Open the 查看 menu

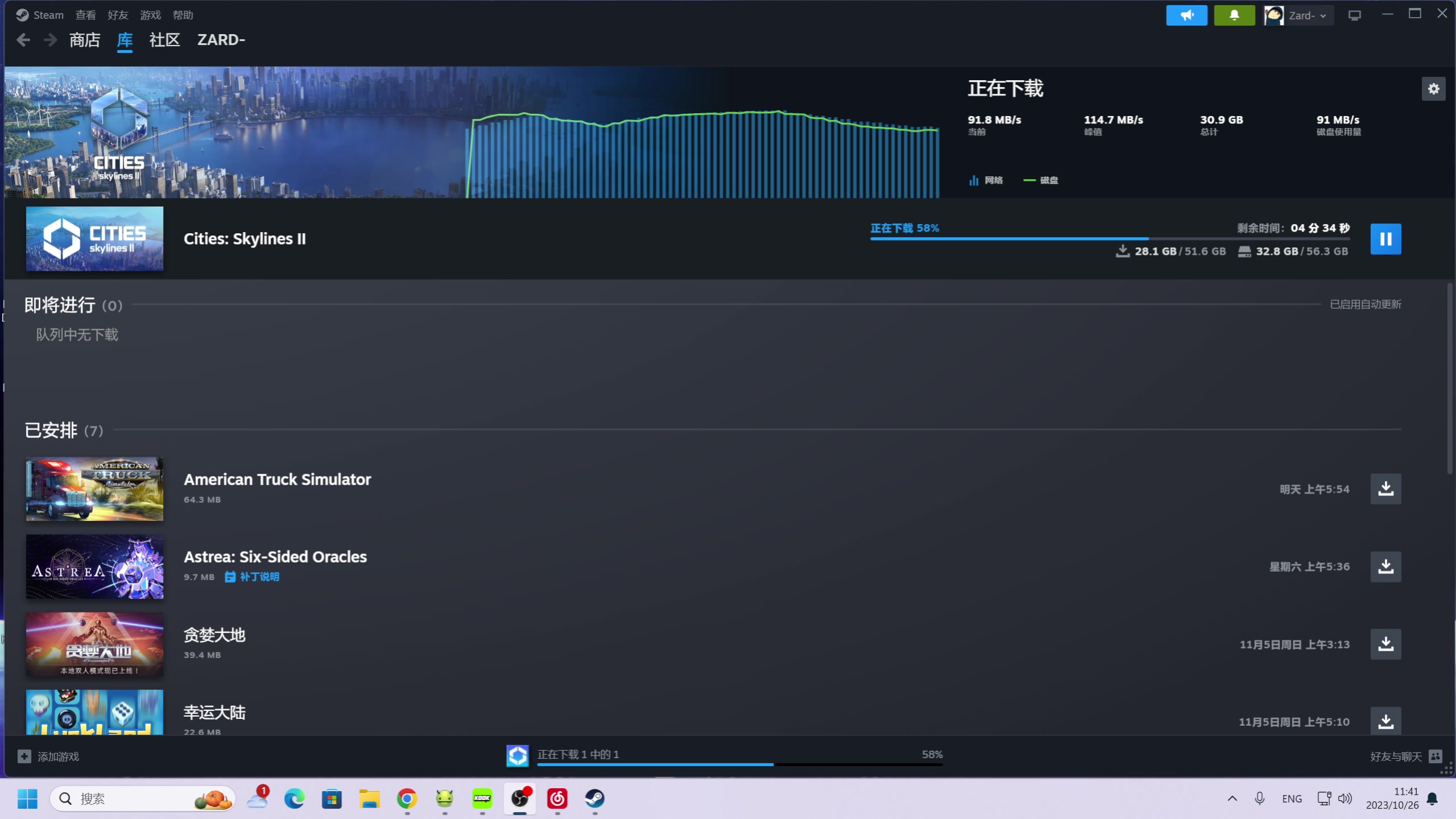85,15
